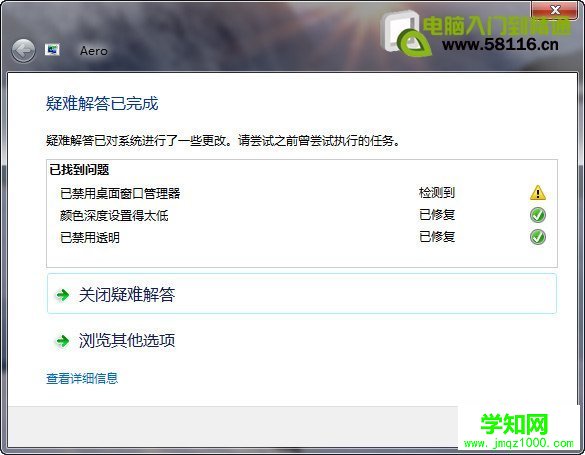Choose 浏览其他选项 option
The height and width of the screenshot is (455, 585).
[x=302, y=340]
